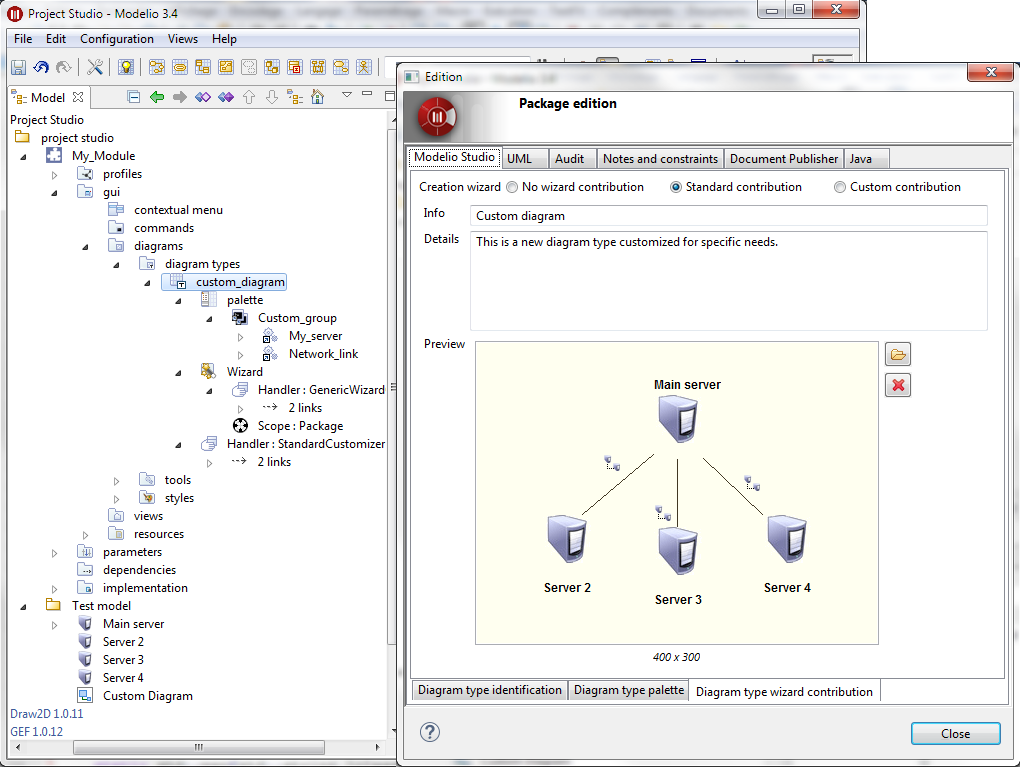The height and width of the screenshot is (770, 1020).
Task: Click the first blue-purple diamonds icon
Action: (203, 98)
